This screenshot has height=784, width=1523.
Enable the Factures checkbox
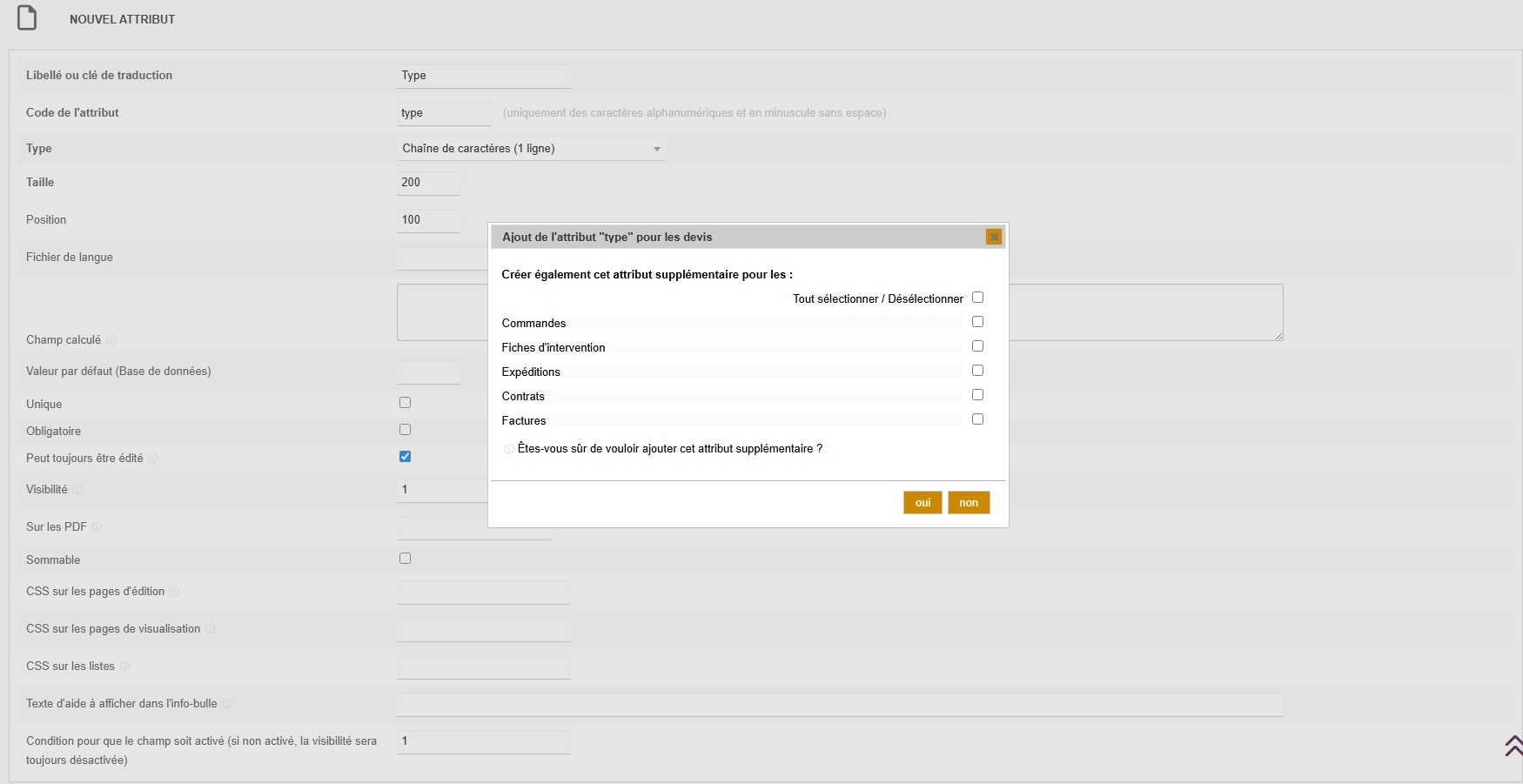click(x=977, y=419)
